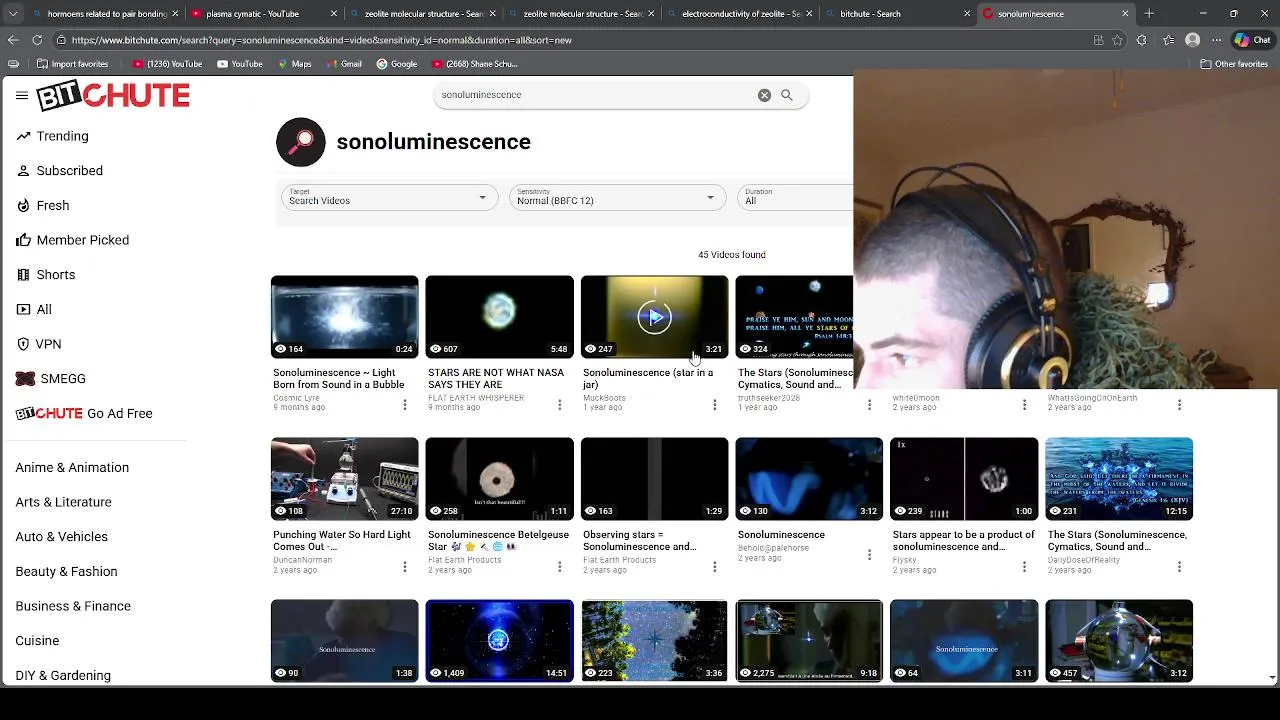Open the 'Sonoluminescence Betelgeuse Star' thumbnail

(500, 479)
